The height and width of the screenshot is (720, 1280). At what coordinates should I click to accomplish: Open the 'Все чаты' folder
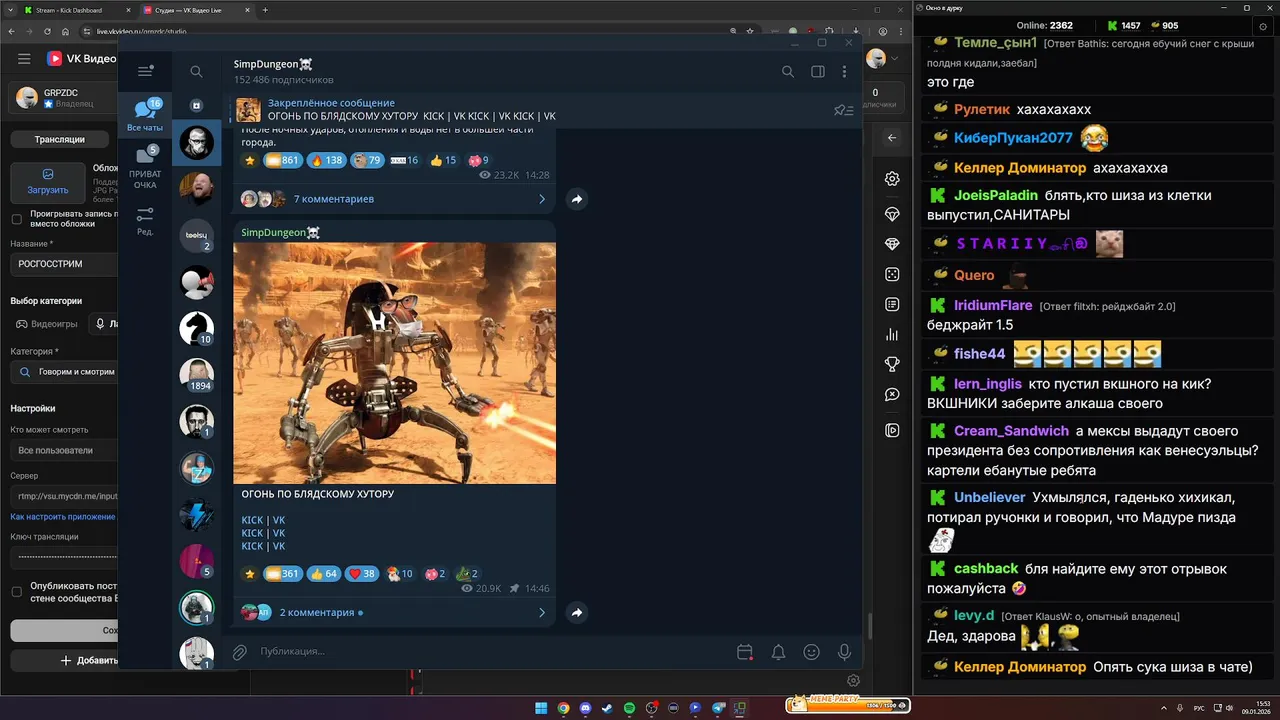coord(145,116)
